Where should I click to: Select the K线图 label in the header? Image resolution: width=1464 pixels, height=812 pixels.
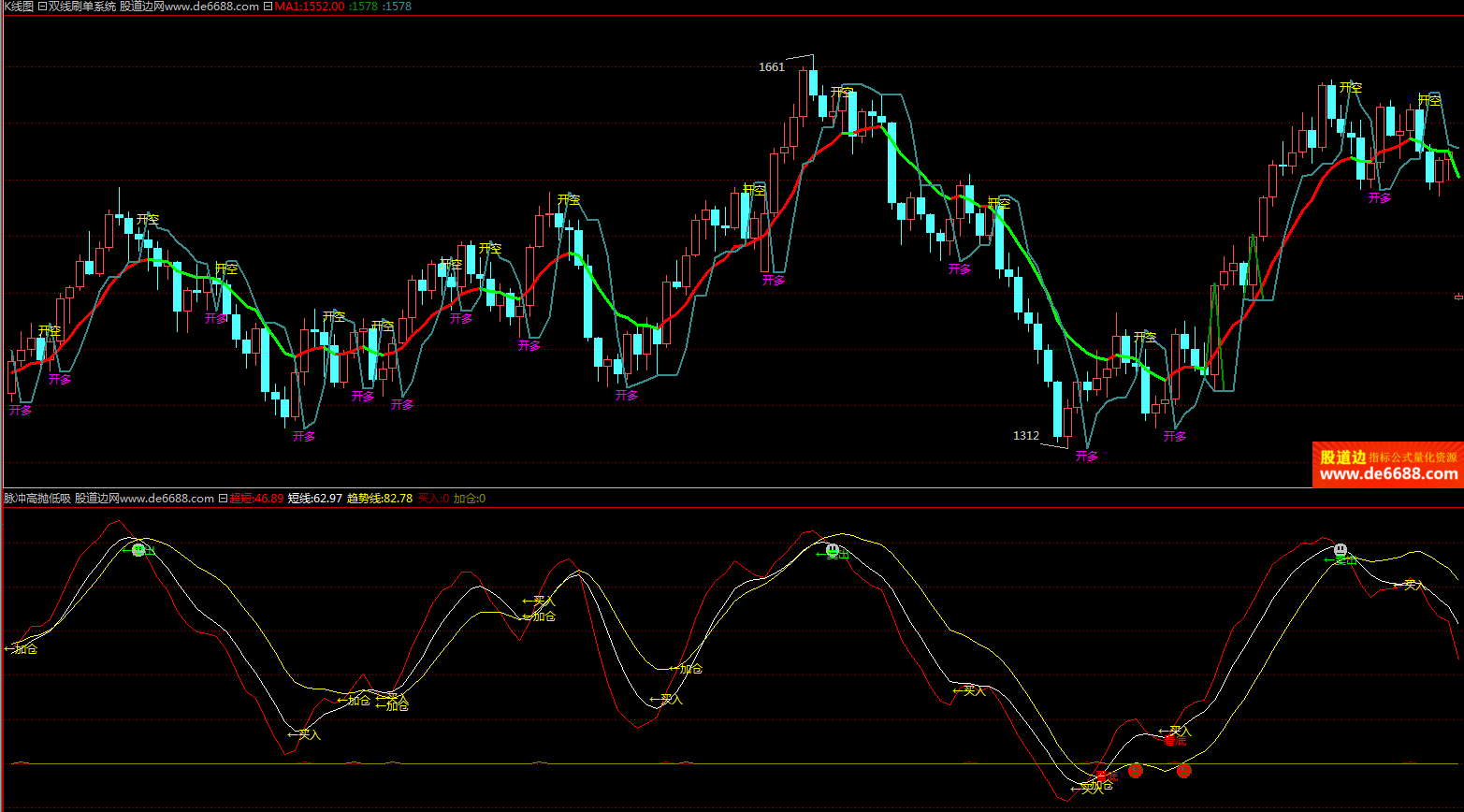[x=19, y=7]
